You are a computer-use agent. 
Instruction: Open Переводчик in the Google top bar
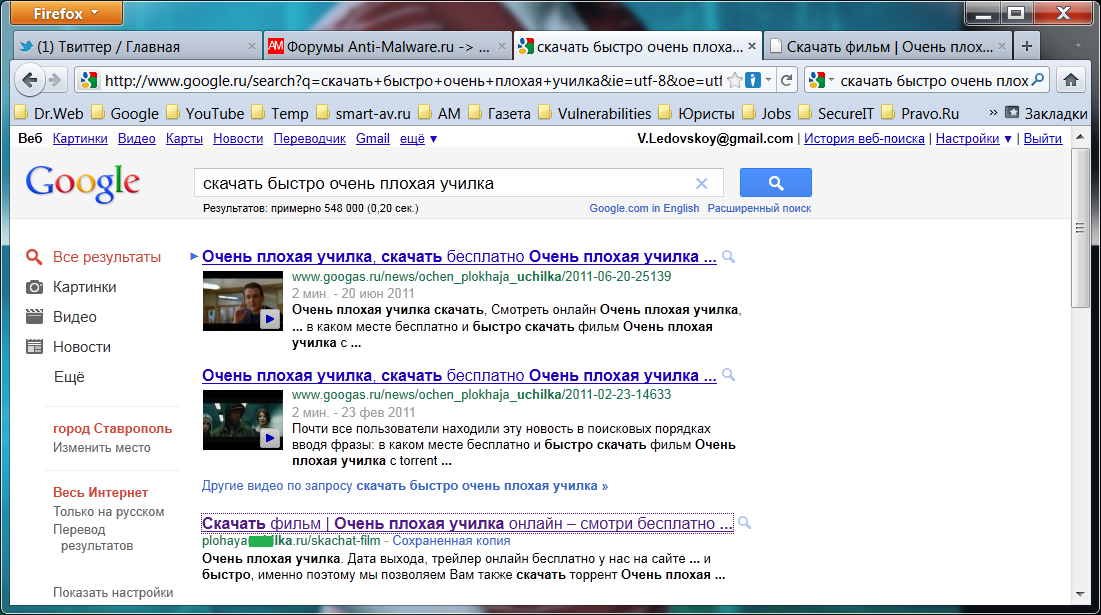[x=310, y=138]
